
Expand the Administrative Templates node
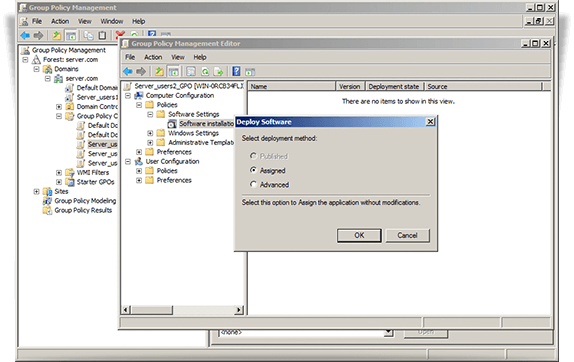click(x=150, y=143)
